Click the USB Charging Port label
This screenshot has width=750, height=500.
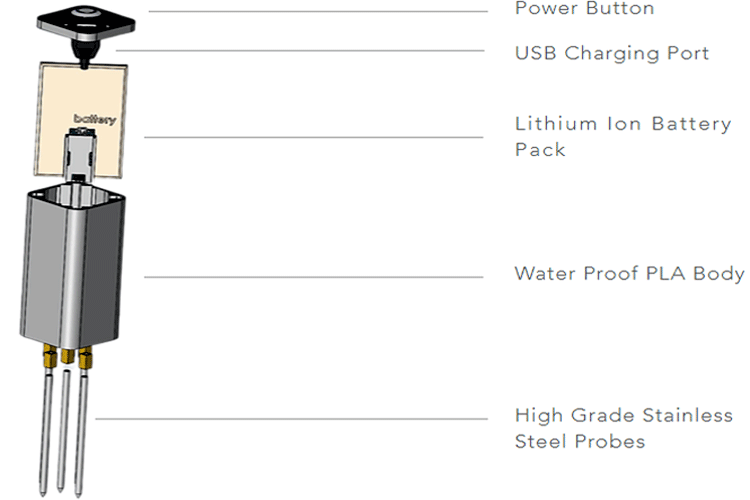(611, 53)
